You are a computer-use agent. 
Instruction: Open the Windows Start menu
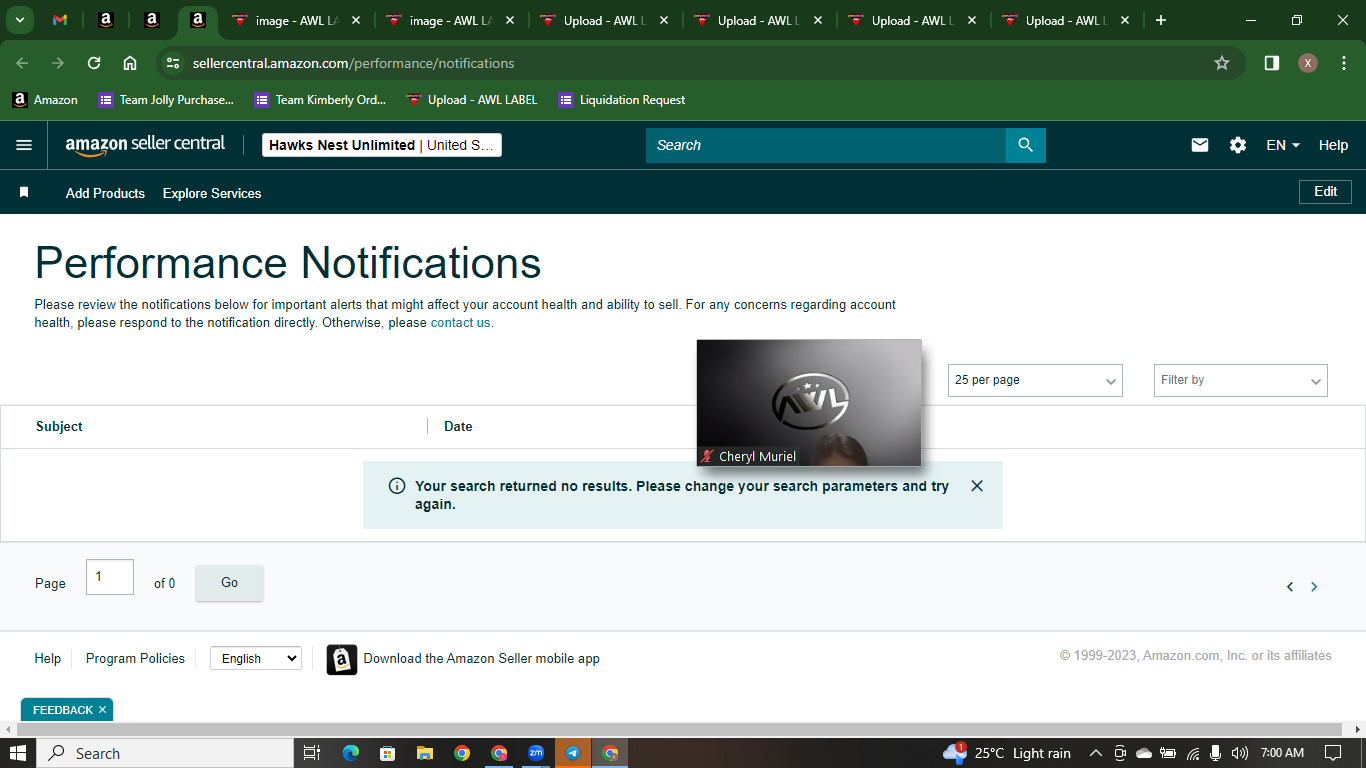(x=18, y=753)
